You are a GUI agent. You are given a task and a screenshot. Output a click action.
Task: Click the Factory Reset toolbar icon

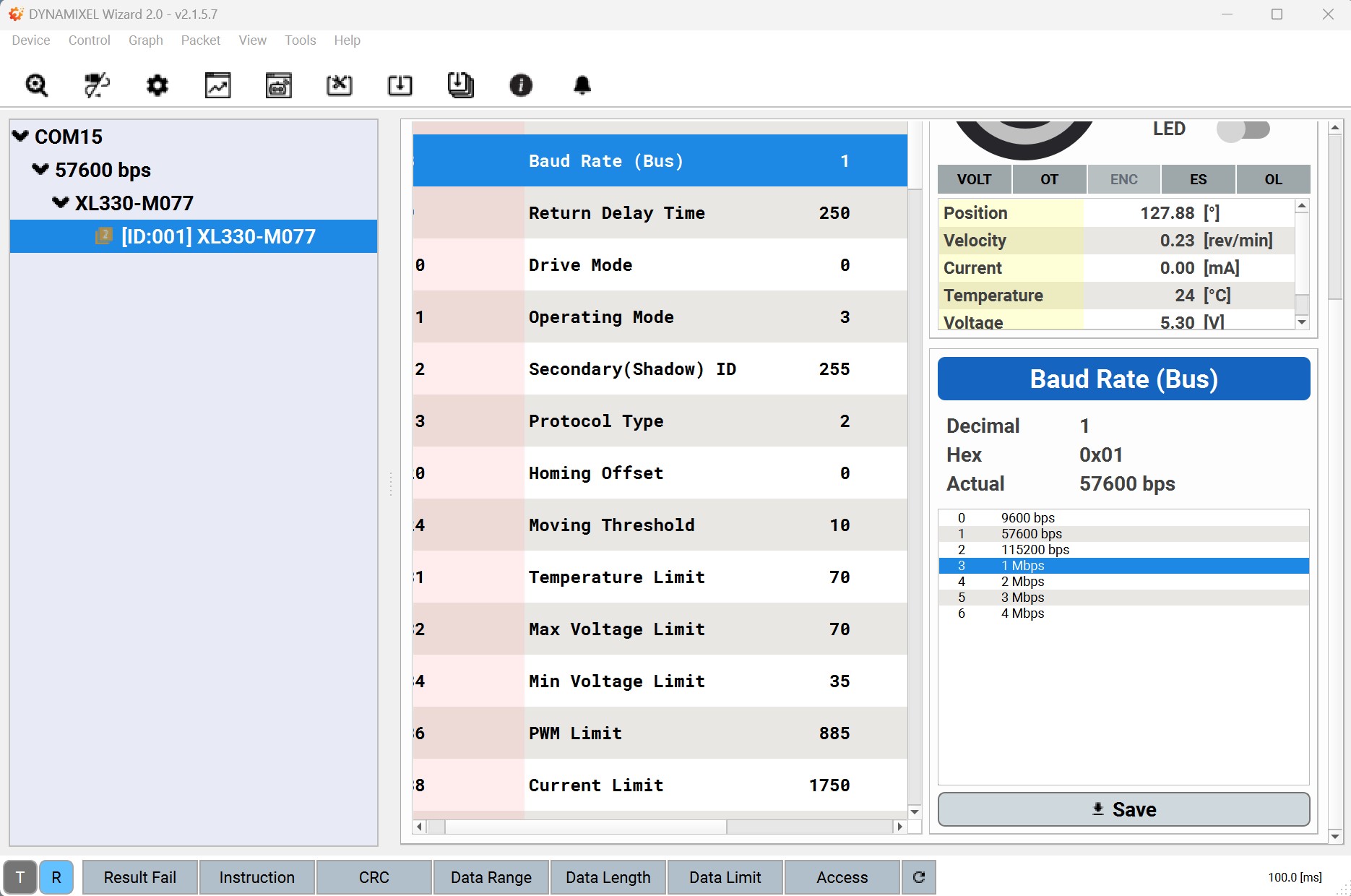tap(340, 85)
